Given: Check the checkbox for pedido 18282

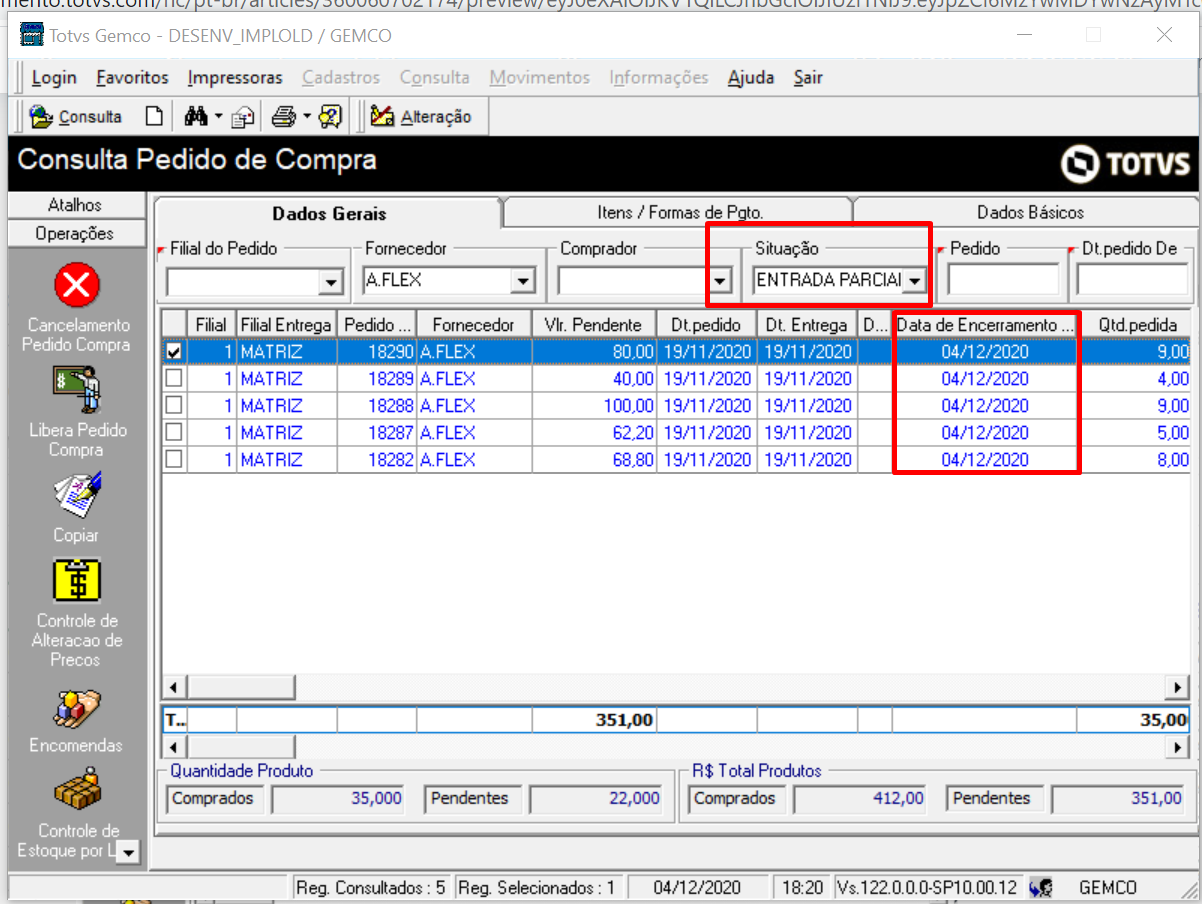Looking at the screenshot, I should tap(174, 460).
